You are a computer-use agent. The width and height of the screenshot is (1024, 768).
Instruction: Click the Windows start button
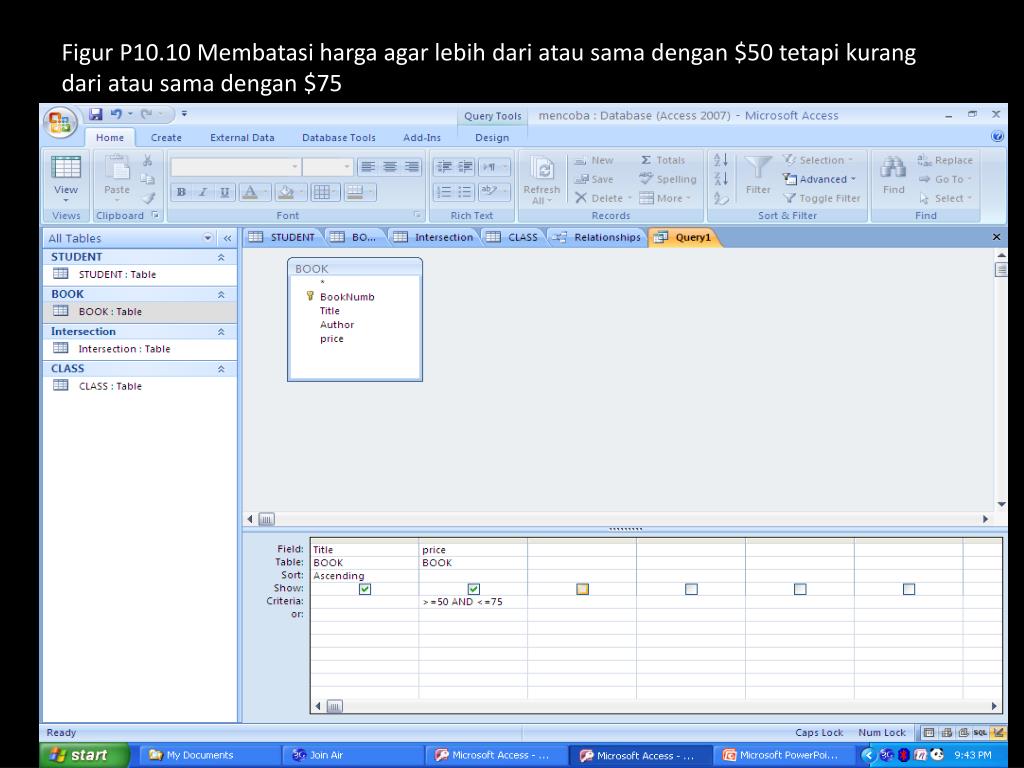[85, 755]
